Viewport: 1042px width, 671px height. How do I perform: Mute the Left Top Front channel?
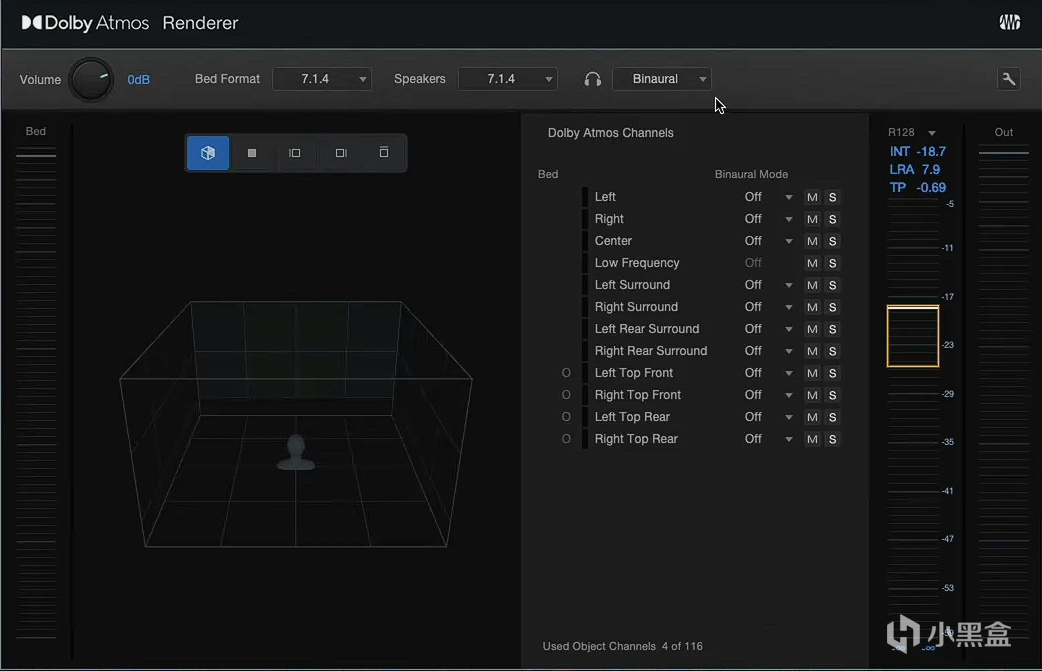(x=812, y=373)
